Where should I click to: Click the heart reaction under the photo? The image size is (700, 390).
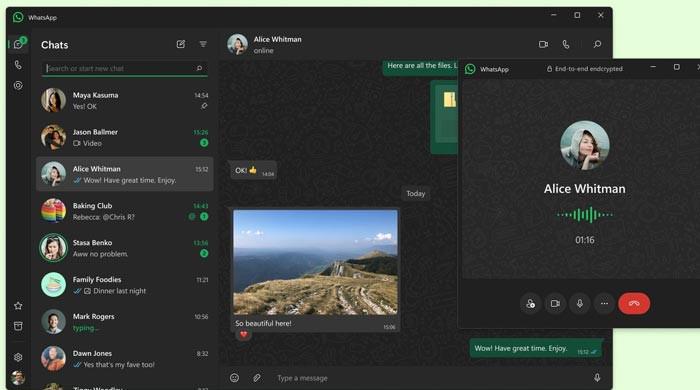pyautogui.click(x=243, y=334)
